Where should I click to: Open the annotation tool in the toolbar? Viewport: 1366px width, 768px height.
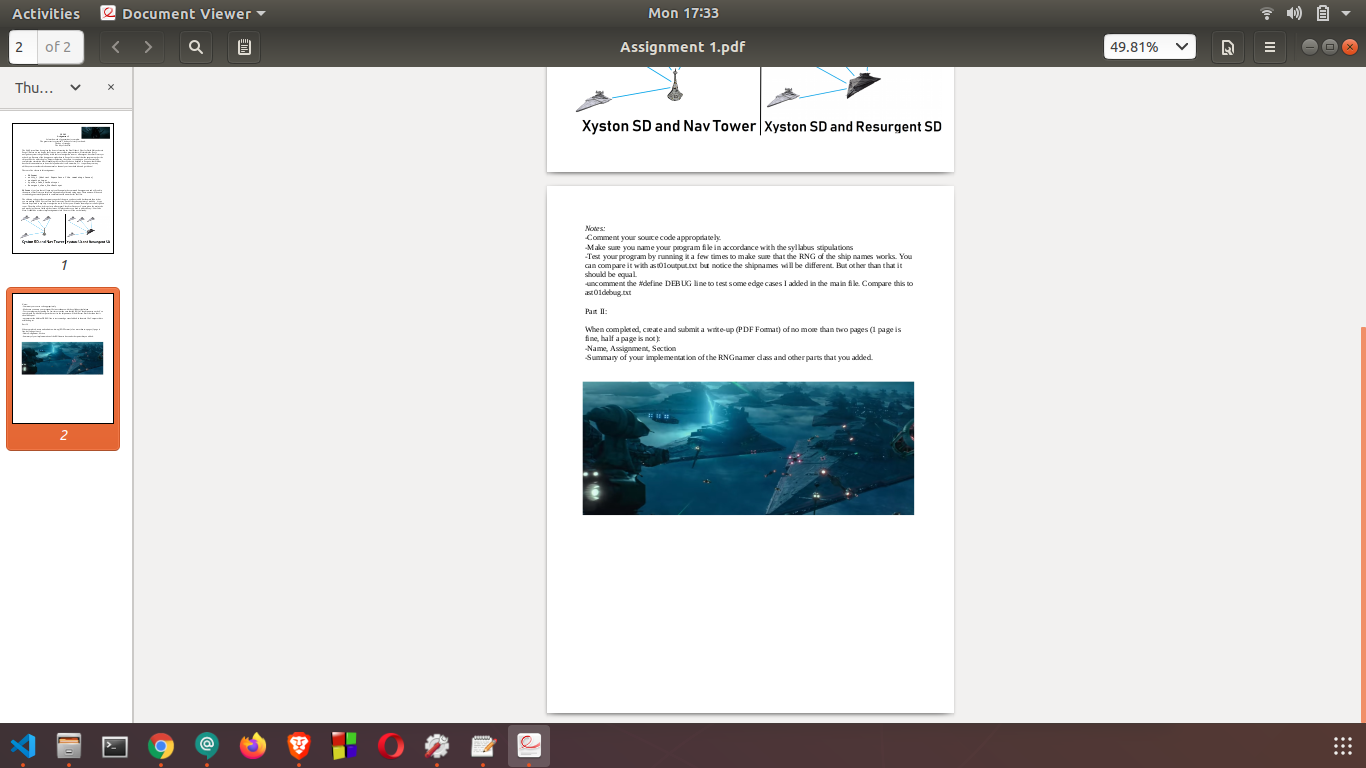click(x=243, y=46)
